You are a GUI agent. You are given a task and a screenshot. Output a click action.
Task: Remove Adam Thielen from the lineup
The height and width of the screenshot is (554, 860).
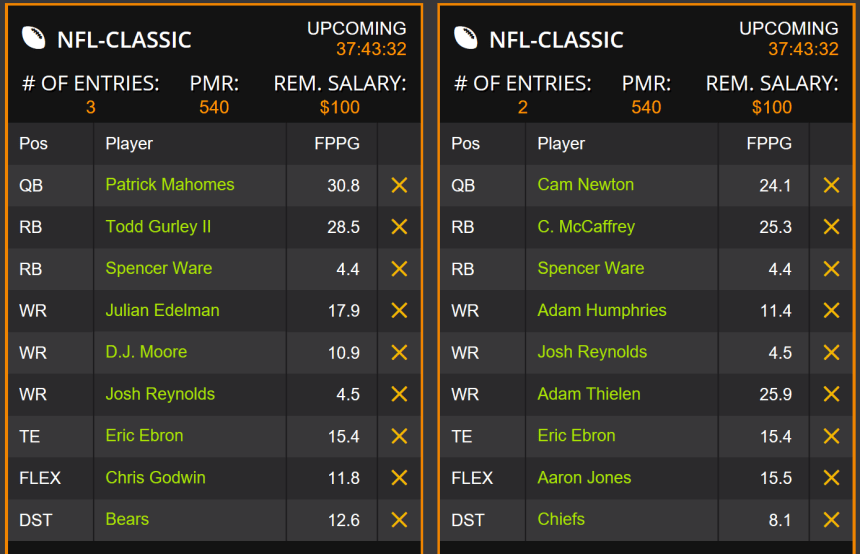click(831, 394)
